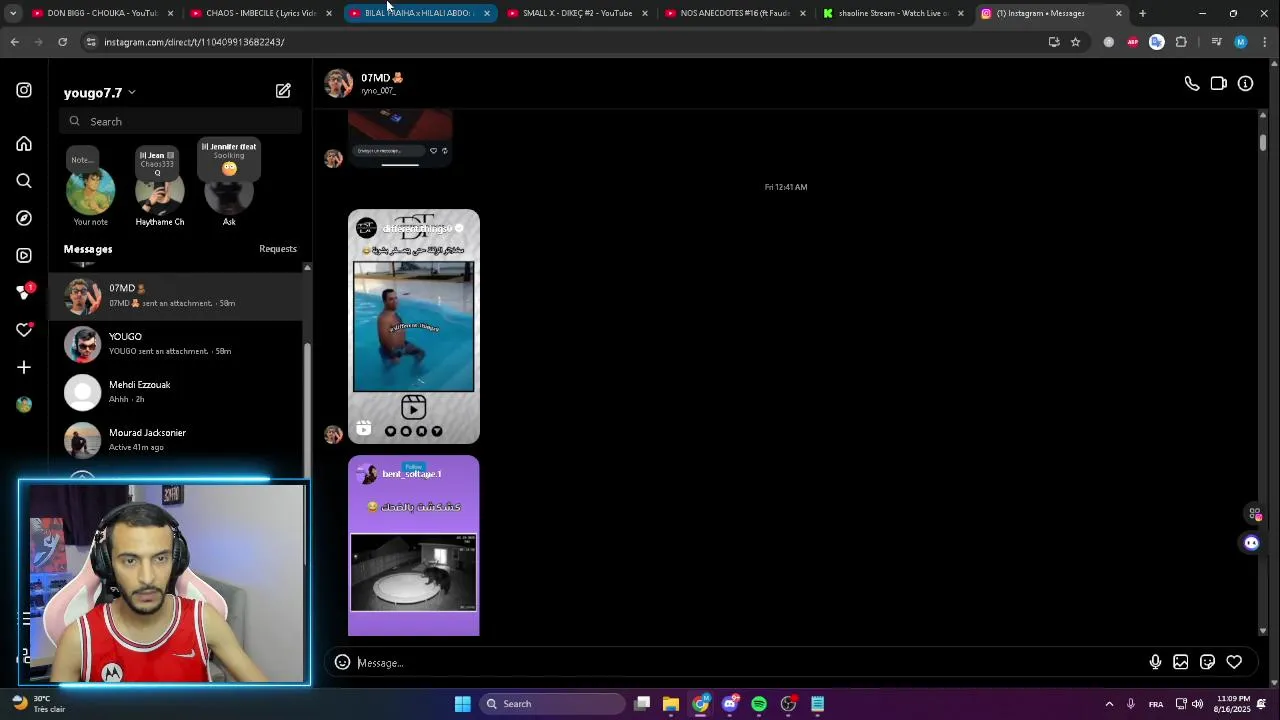Open Google Translate extension icon
Viewport: 1280px width, 720px height.
click(x=1157, y=42)
